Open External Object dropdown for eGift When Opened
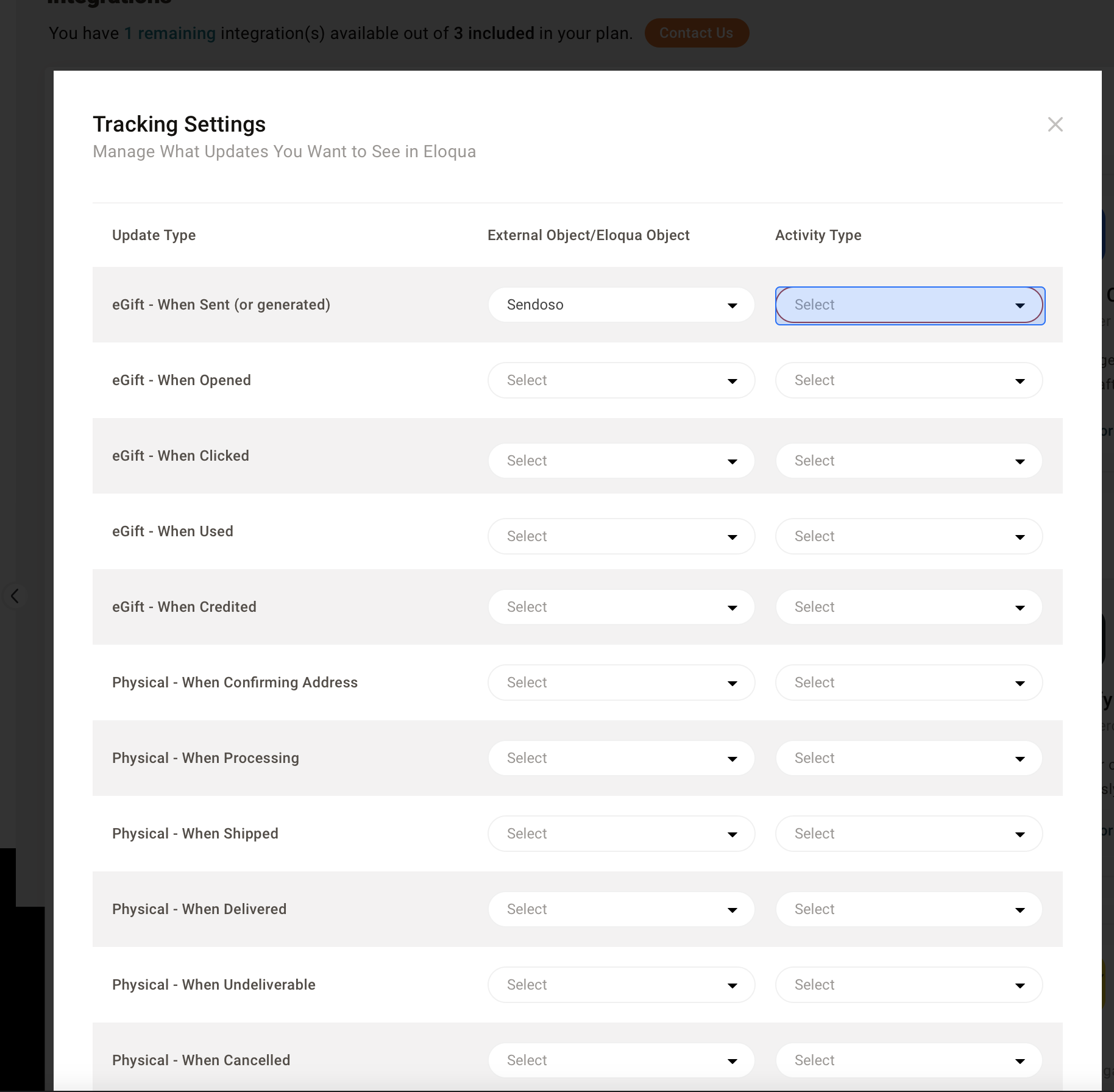The height and width of the screenshot is (1092, 1114). pyautogui.click(x=621, y=380)
